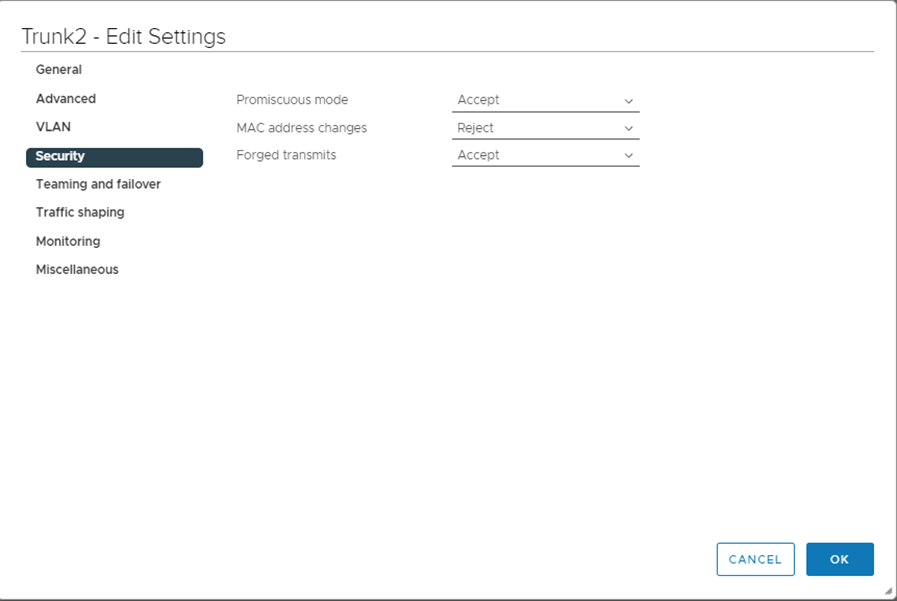
Task: Expand MAC address changes dropdown showing Reject
Action: tap(535, 128)
